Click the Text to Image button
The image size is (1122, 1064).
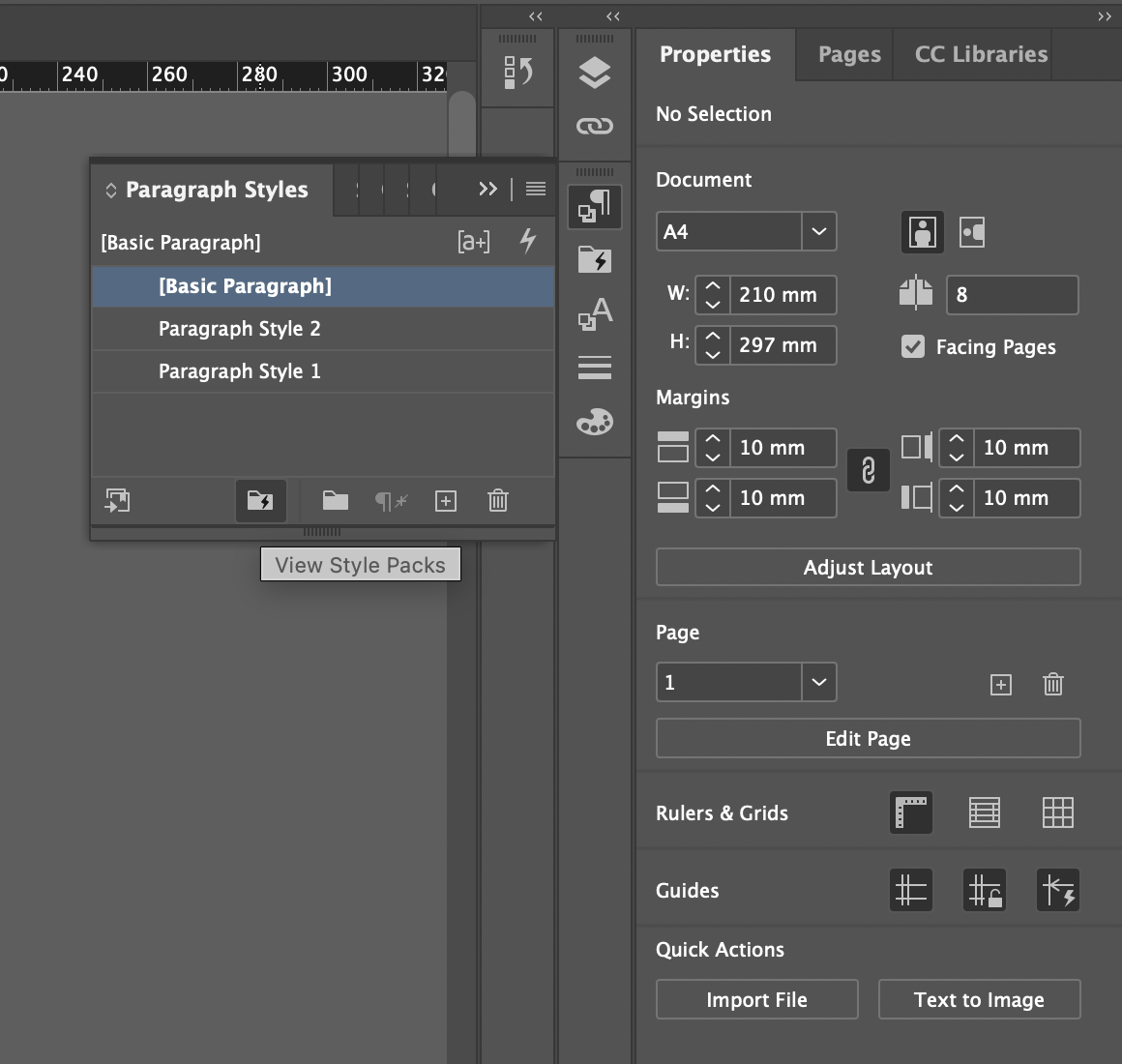click(979, 999)
